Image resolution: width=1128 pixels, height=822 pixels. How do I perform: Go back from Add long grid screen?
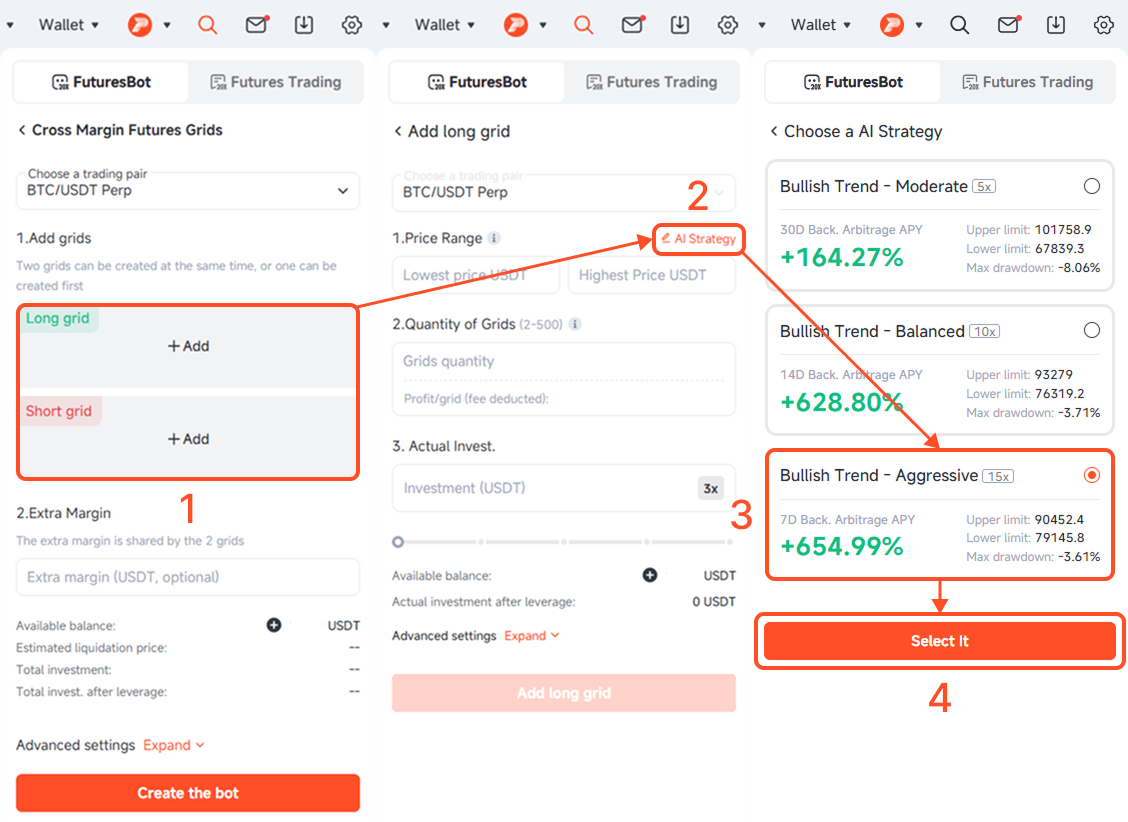399,132
